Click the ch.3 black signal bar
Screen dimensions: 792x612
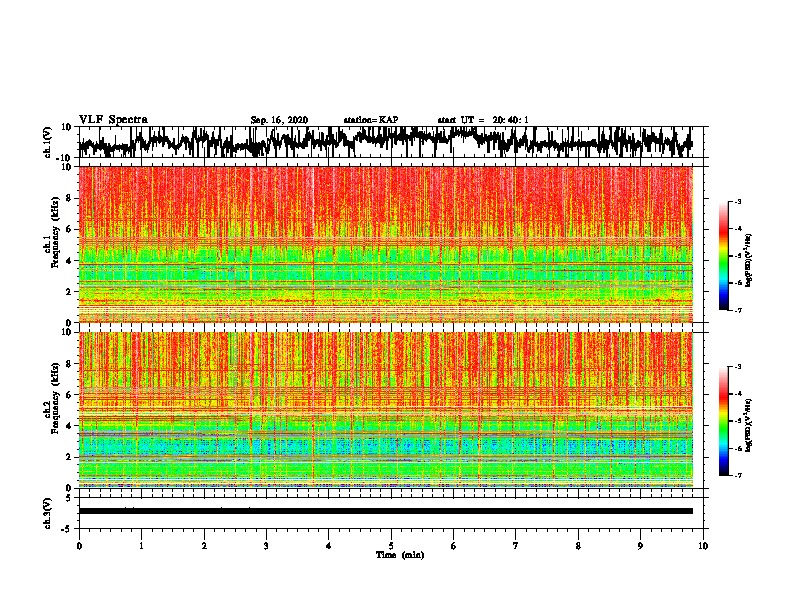(385, 511)
